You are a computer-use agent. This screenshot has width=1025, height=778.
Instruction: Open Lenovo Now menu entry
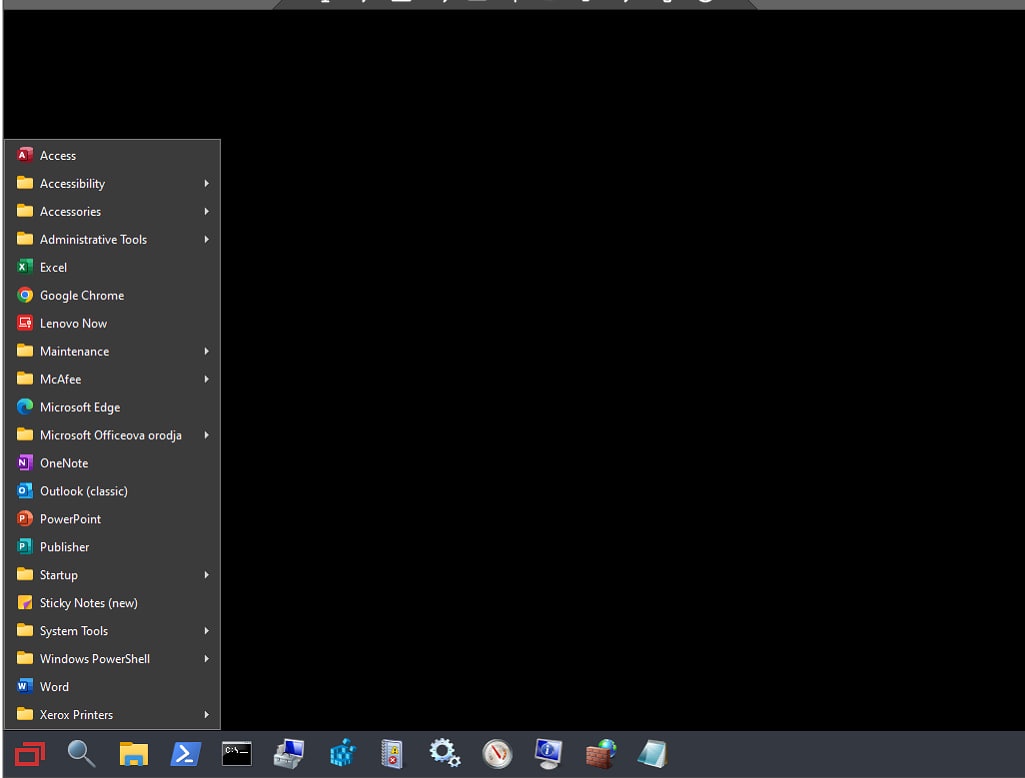point(112,324)
